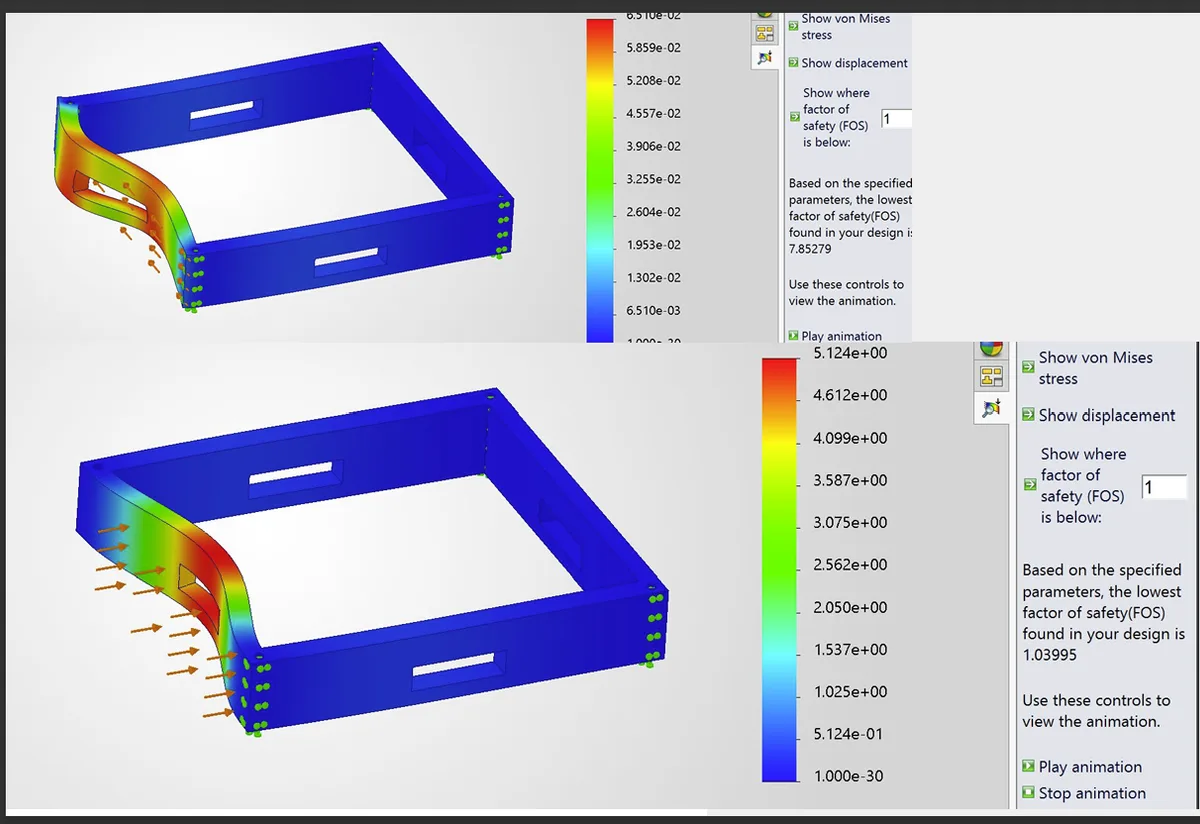Select legend value 2.050e+00

(x=850, y=607)
